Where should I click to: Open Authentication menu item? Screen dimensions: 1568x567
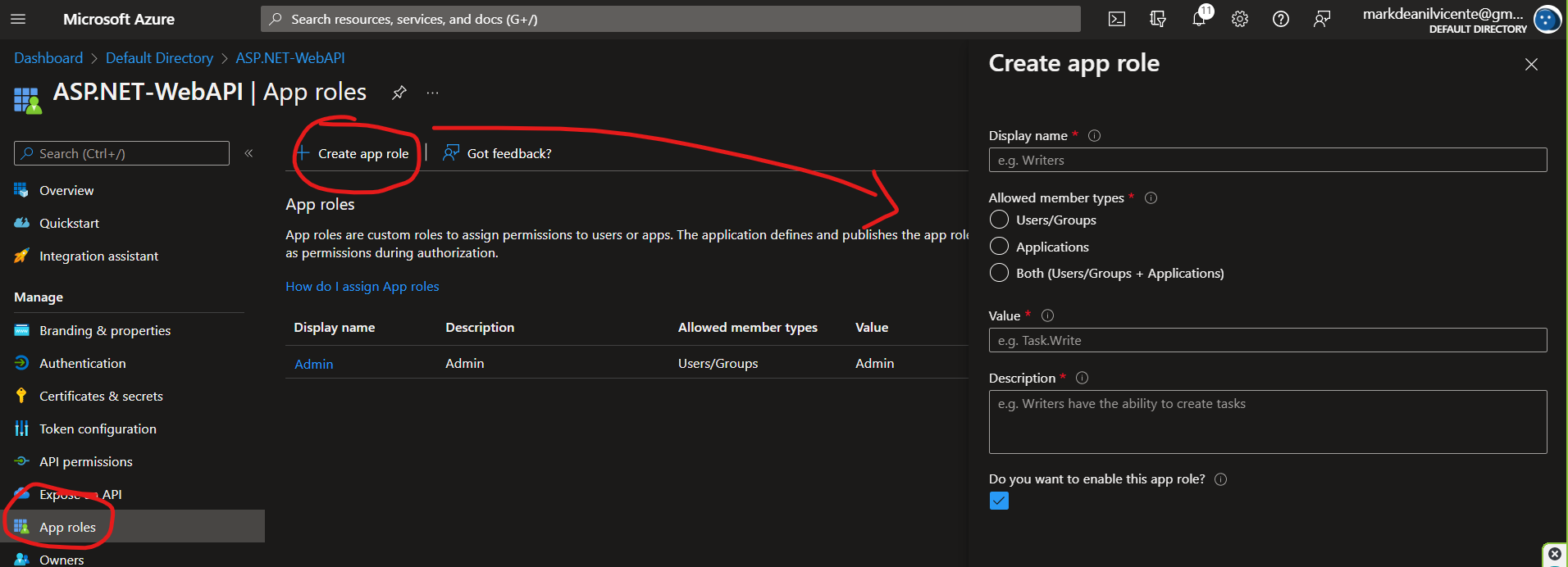pos(82,363)
